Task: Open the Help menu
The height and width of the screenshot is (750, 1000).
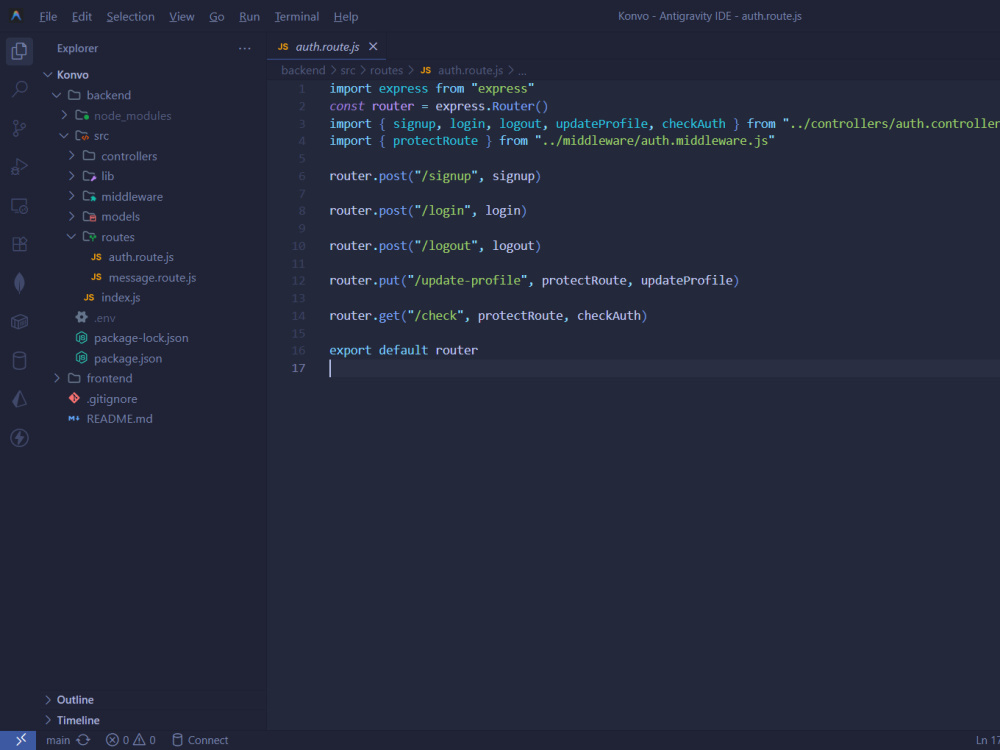Action: [x=346, y=17]
